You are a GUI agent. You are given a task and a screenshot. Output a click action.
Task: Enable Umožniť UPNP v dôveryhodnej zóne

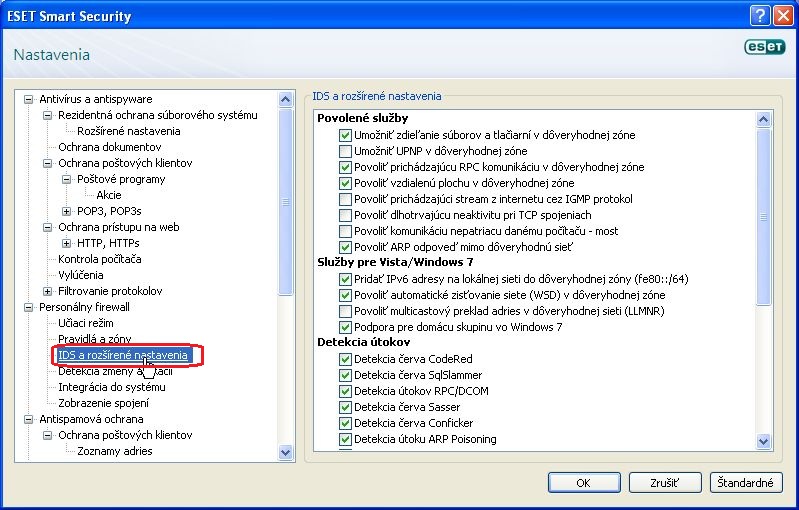(345, 151)
